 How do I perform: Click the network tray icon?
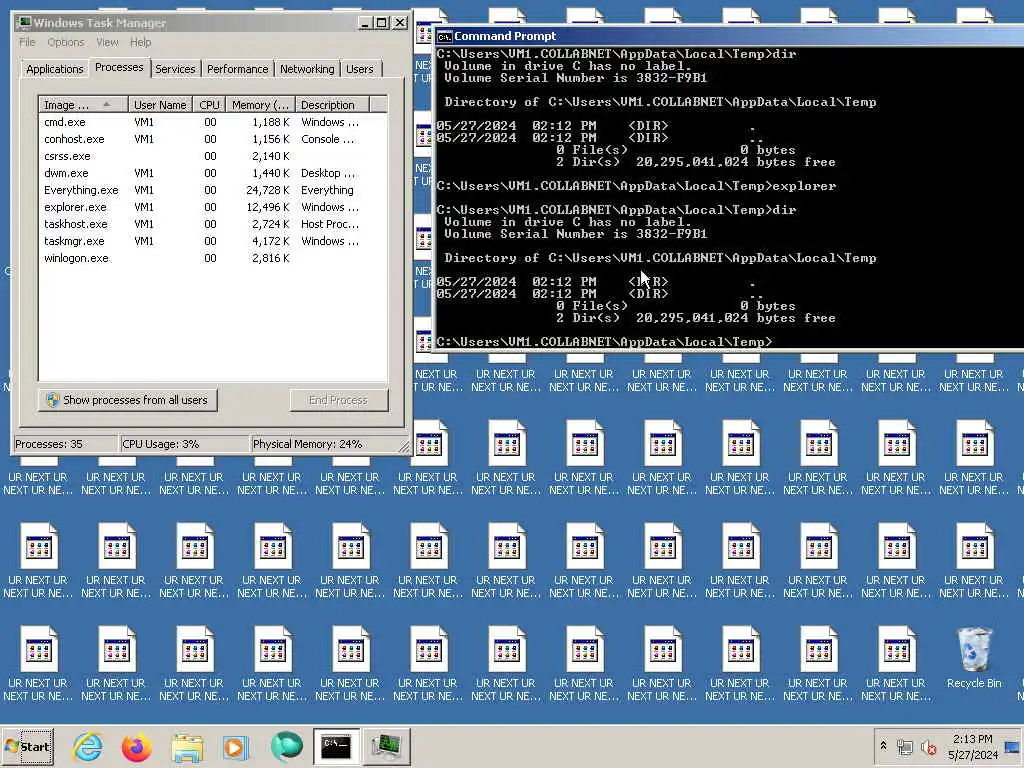tap(904, 746)
